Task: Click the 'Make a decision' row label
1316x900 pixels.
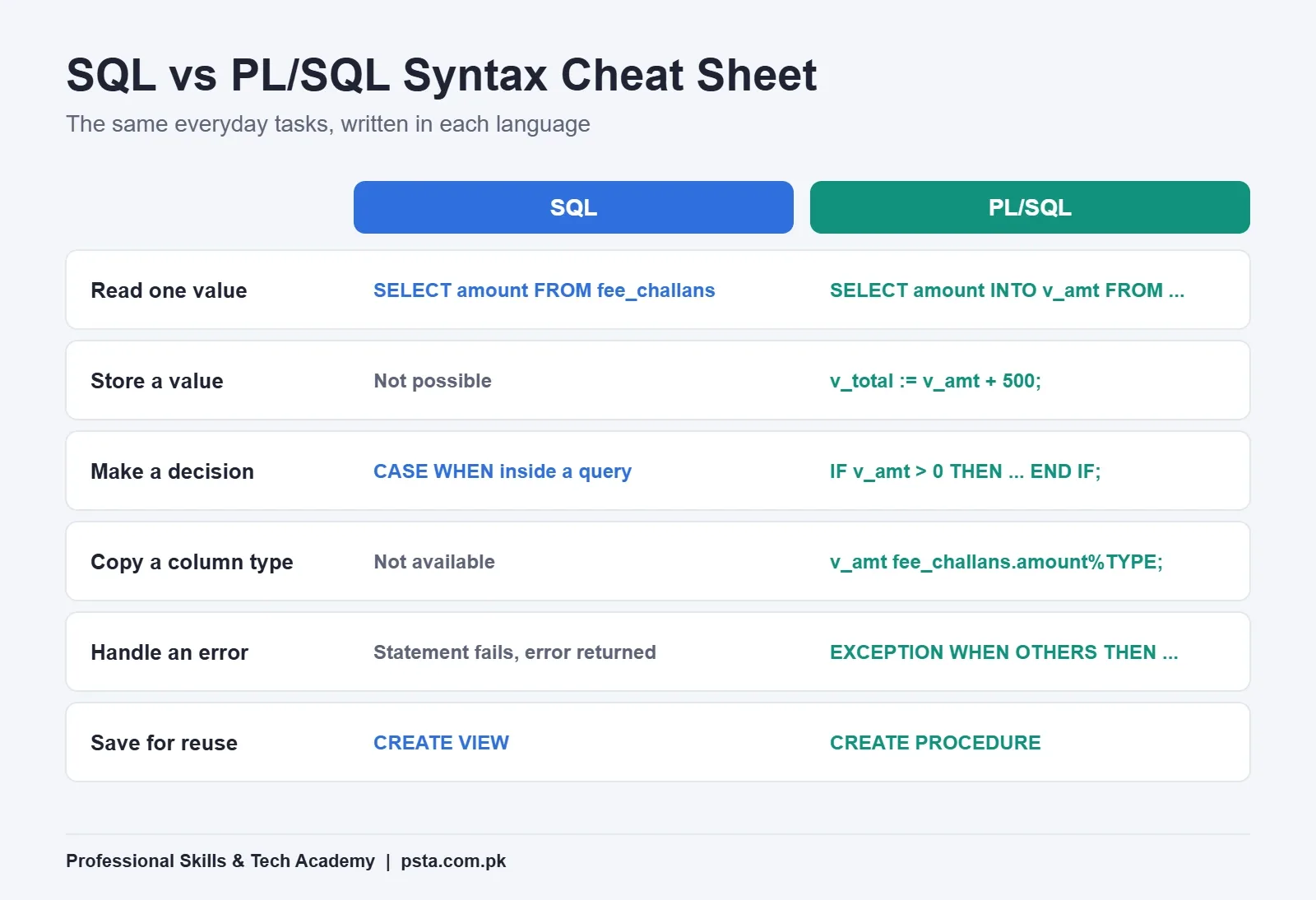Action: pos(172,471)
